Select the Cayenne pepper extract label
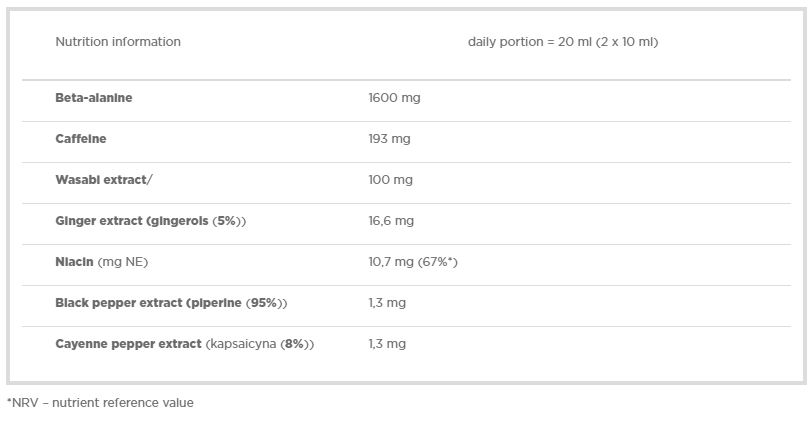This screenshot has height=422, width=812. pos(128,344)
